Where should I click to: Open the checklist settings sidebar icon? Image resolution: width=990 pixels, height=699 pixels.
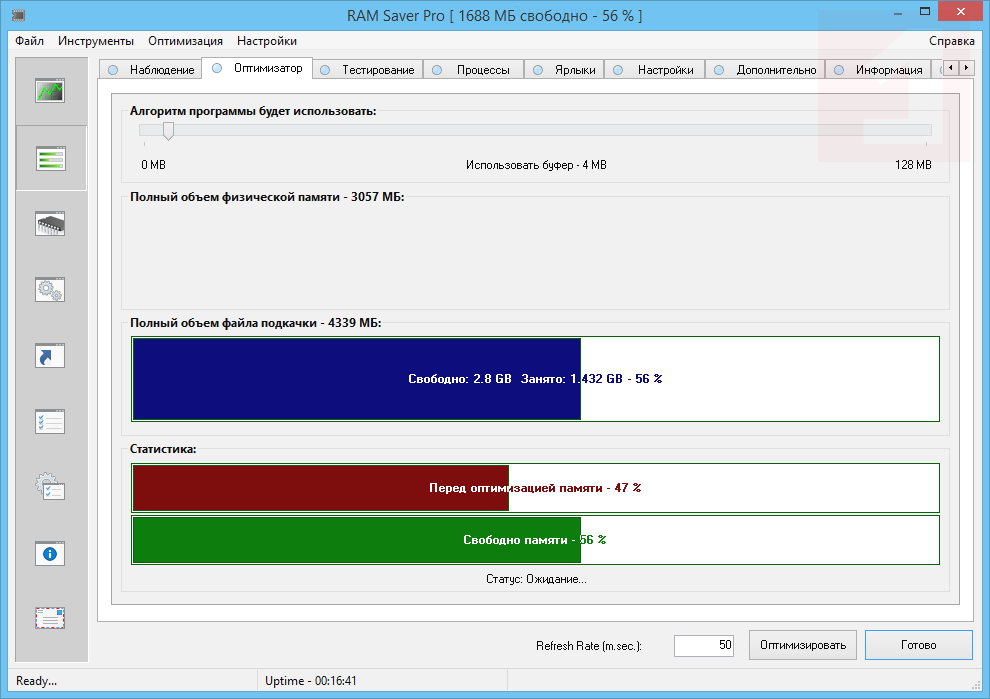click(50, 421)
